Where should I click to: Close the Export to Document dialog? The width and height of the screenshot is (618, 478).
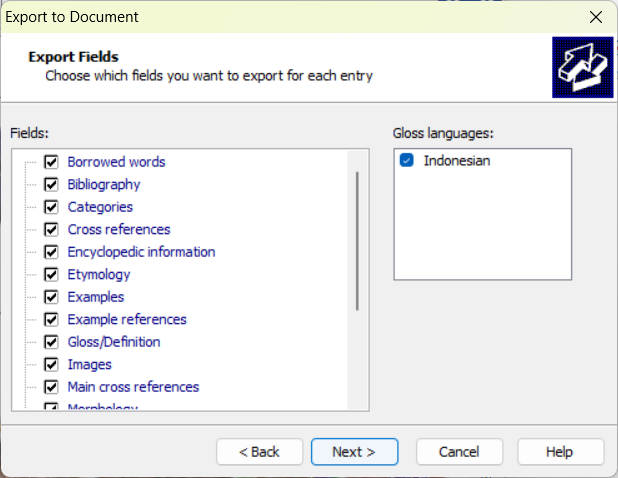[596, 17]
